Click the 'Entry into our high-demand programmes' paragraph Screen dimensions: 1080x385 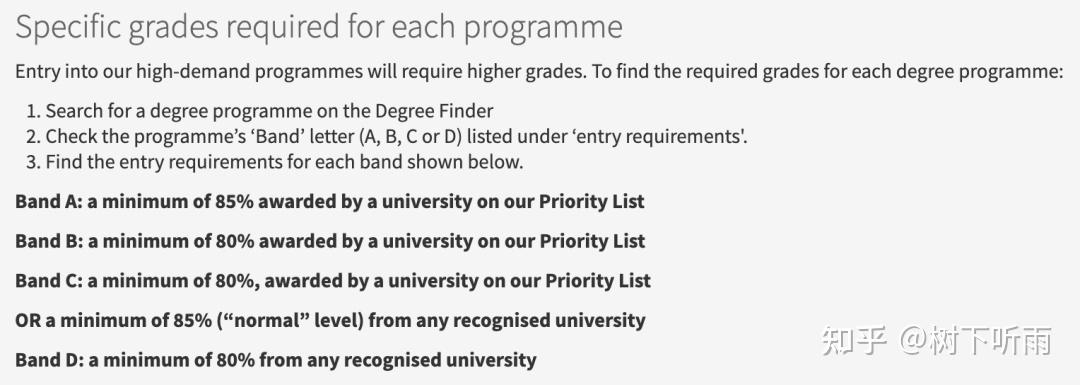[x=539, y=71]
